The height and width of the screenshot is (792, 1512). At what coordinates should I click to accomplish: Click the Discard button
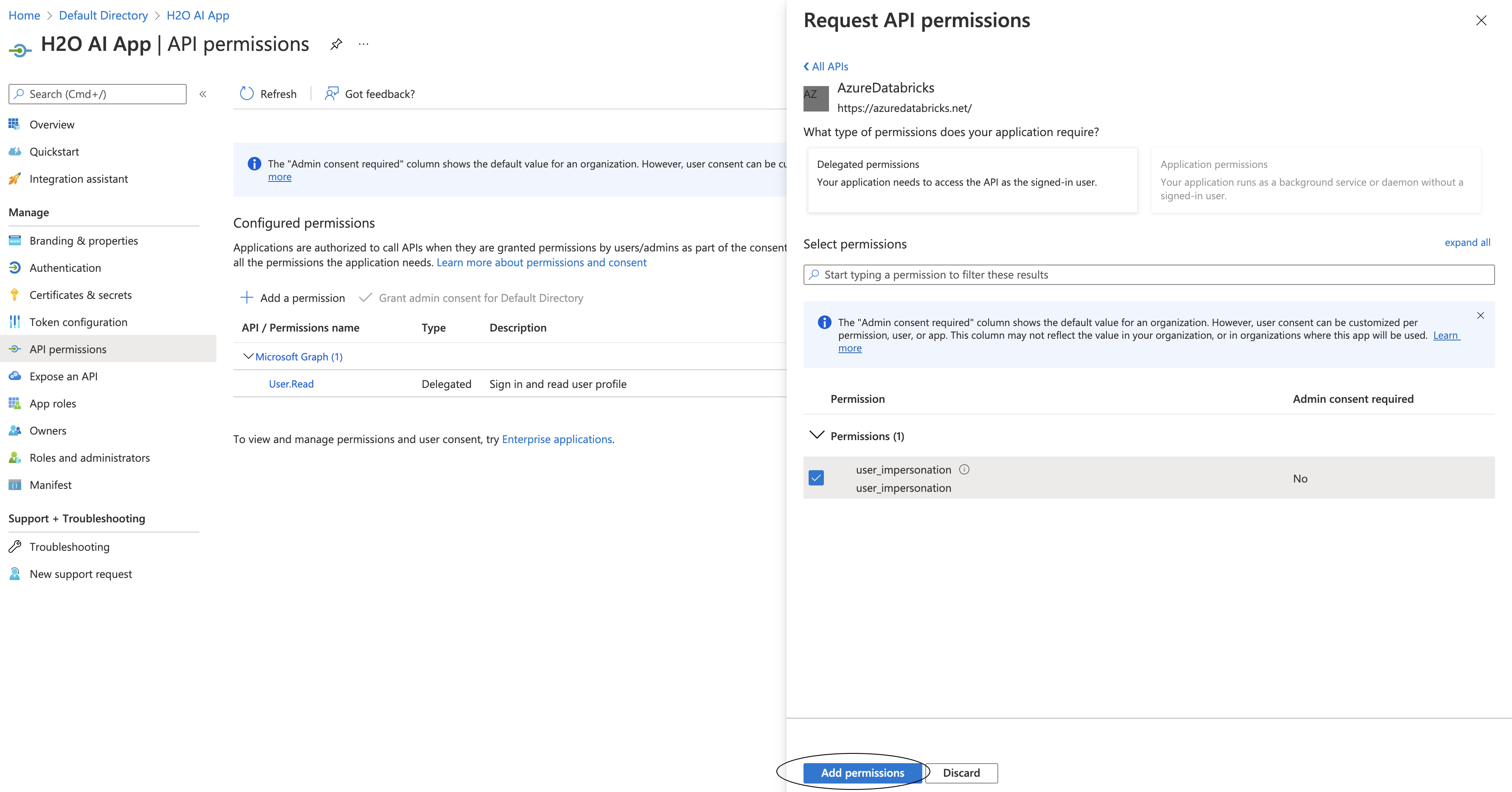pyautogui.click(x=961, y=772)
